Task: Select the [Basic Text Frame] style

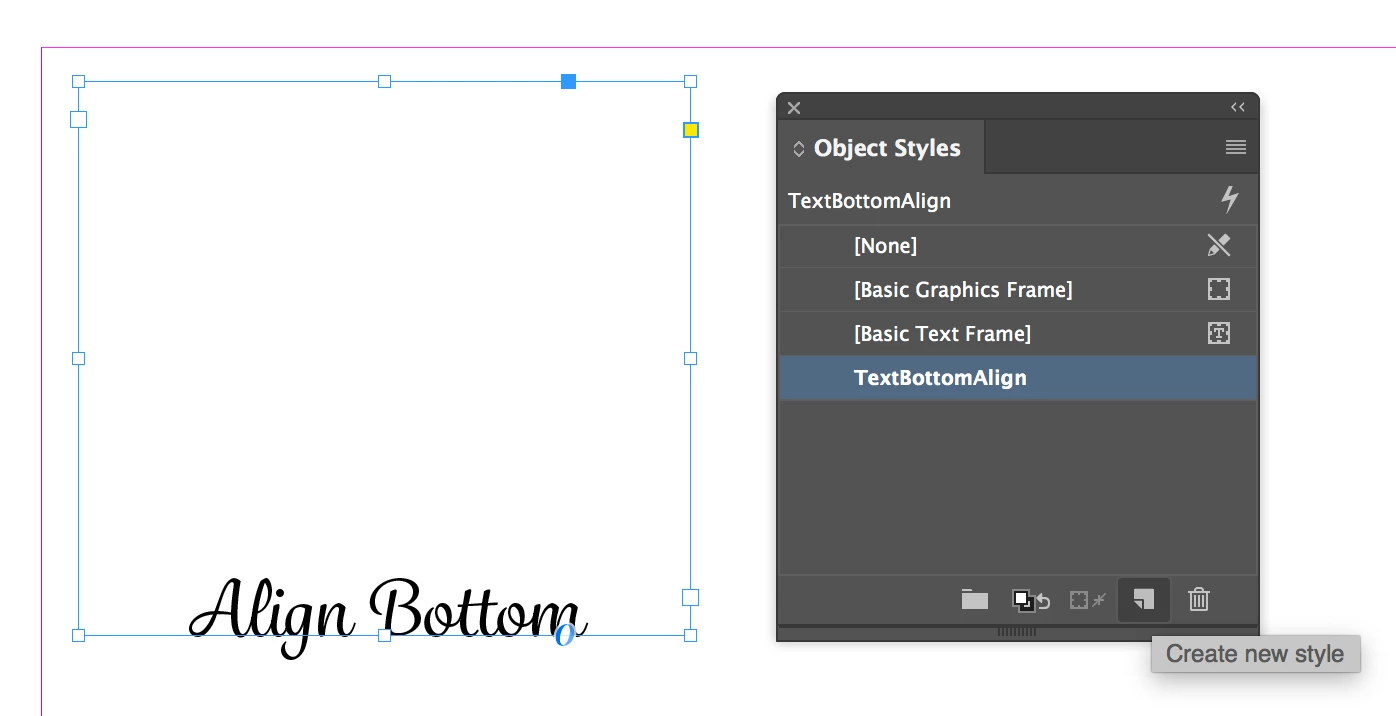Action: [x=1018, y=334]
